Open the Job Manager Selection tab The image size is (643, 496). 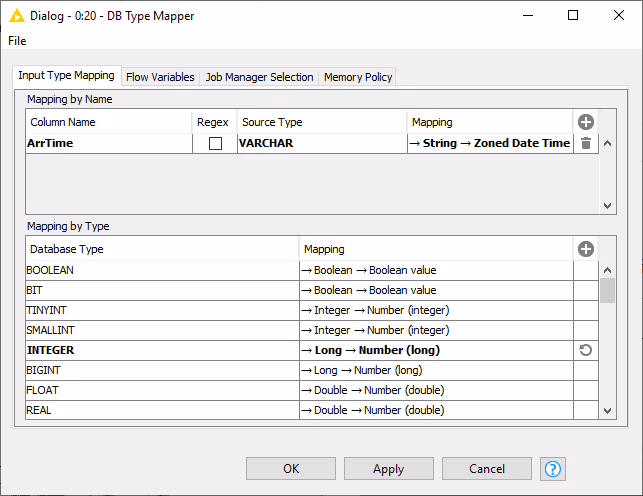pyautogui.click(x=259, y=77)
